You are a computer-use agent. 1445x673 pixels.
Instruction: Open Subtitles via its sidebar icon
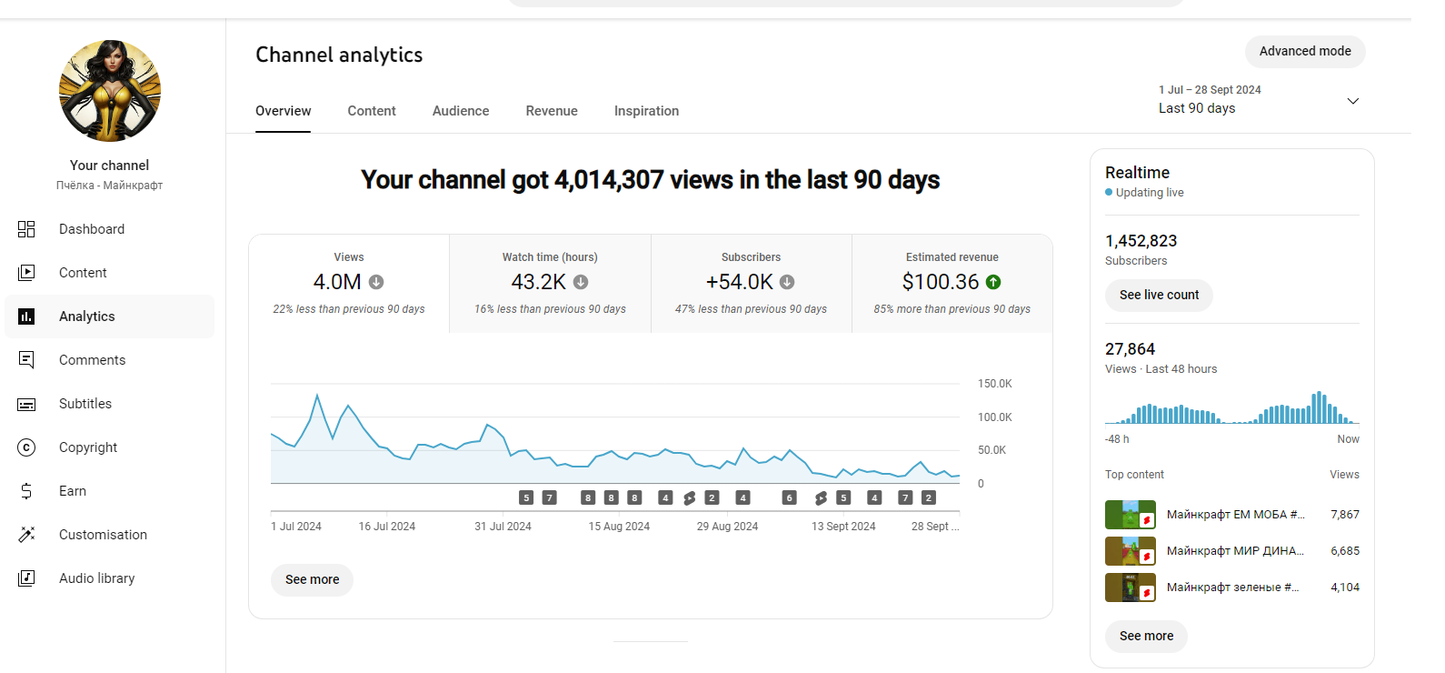click(x=27, y=404)
